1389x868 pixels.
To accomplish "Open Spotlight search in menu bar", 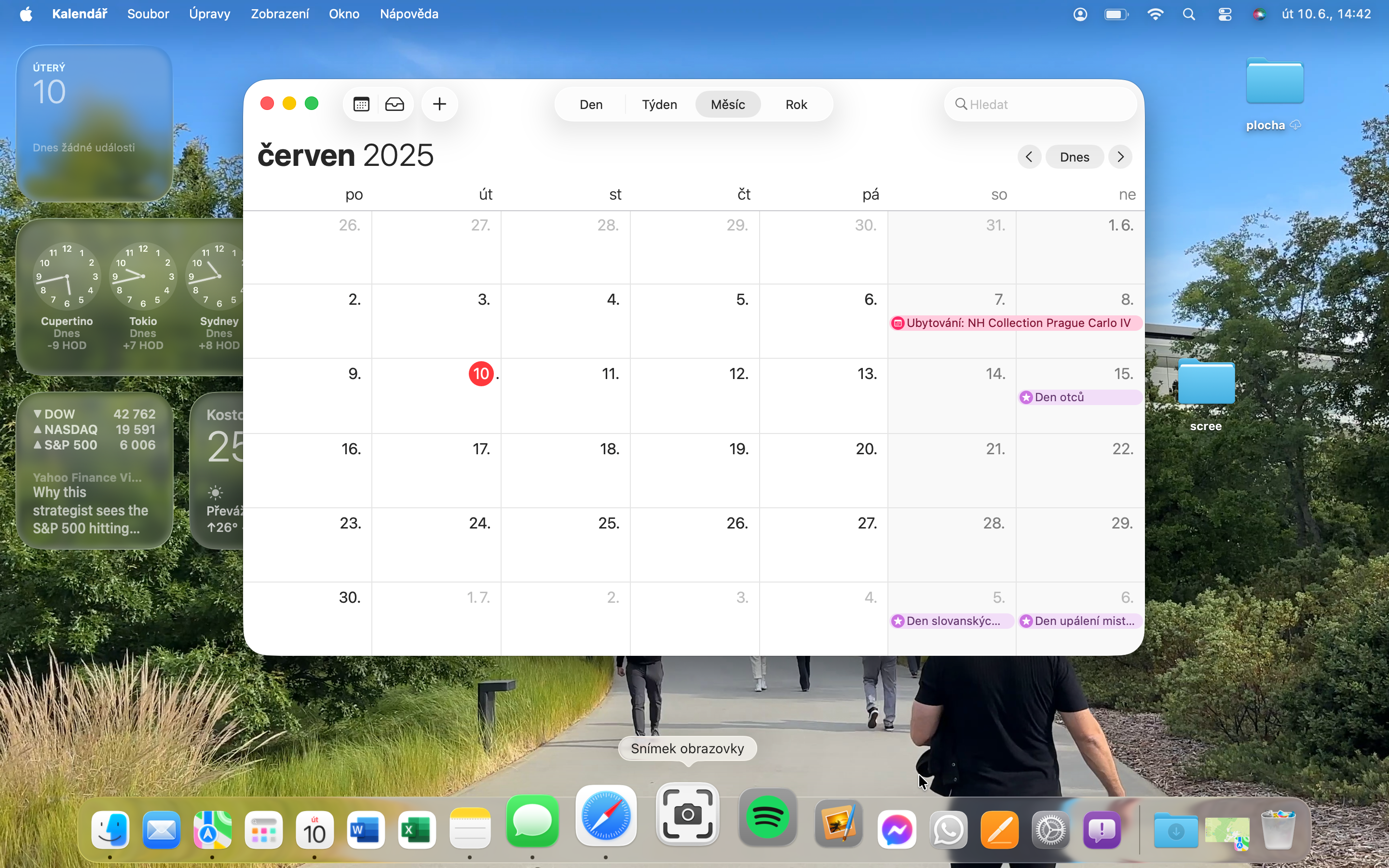I will pos(1189,14).
